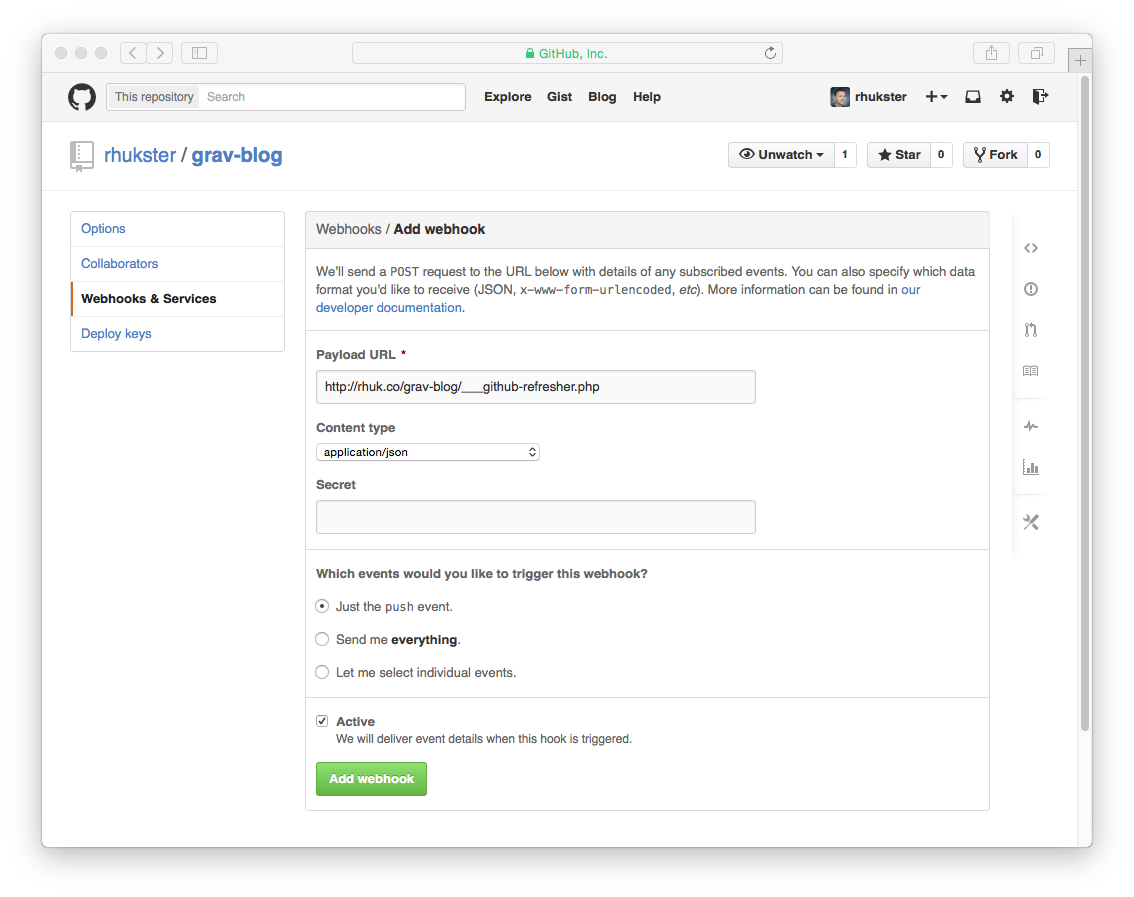The image size is (1134, 897).
Task: Open a new Safari tab
Action: 1080,61
